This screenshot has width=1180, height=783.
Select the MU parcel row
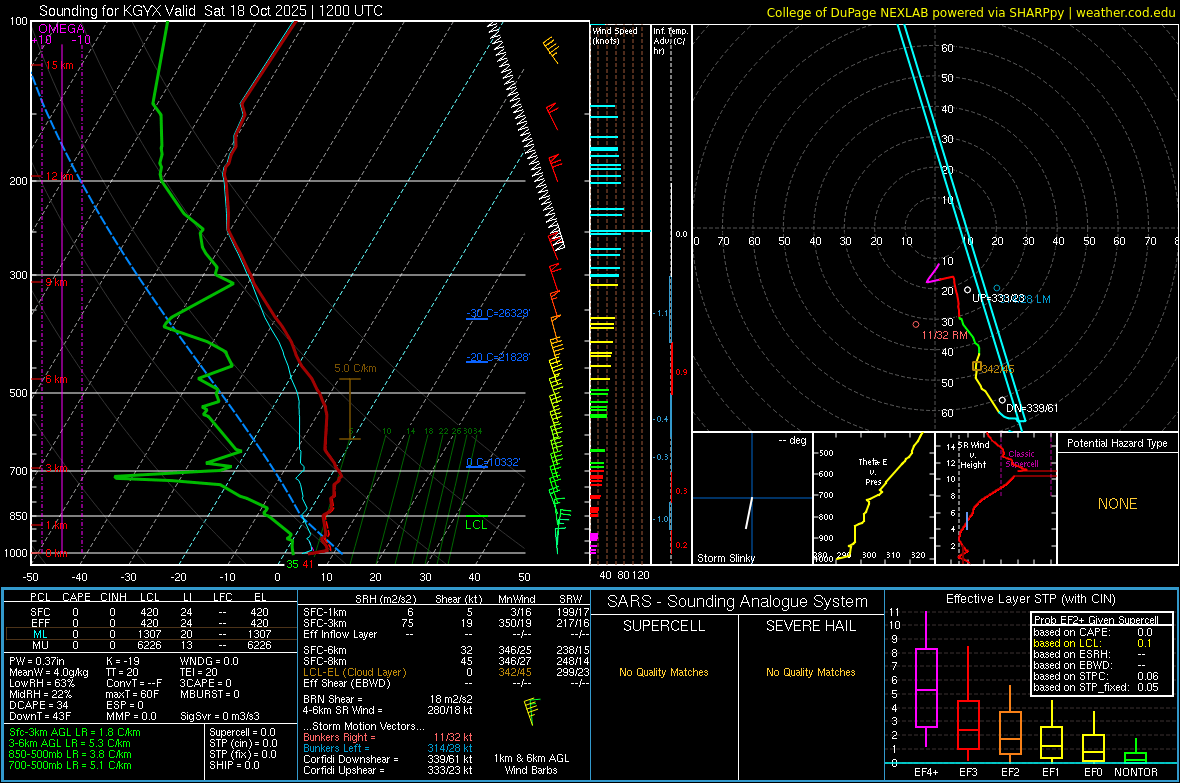(x=149, y=645)
